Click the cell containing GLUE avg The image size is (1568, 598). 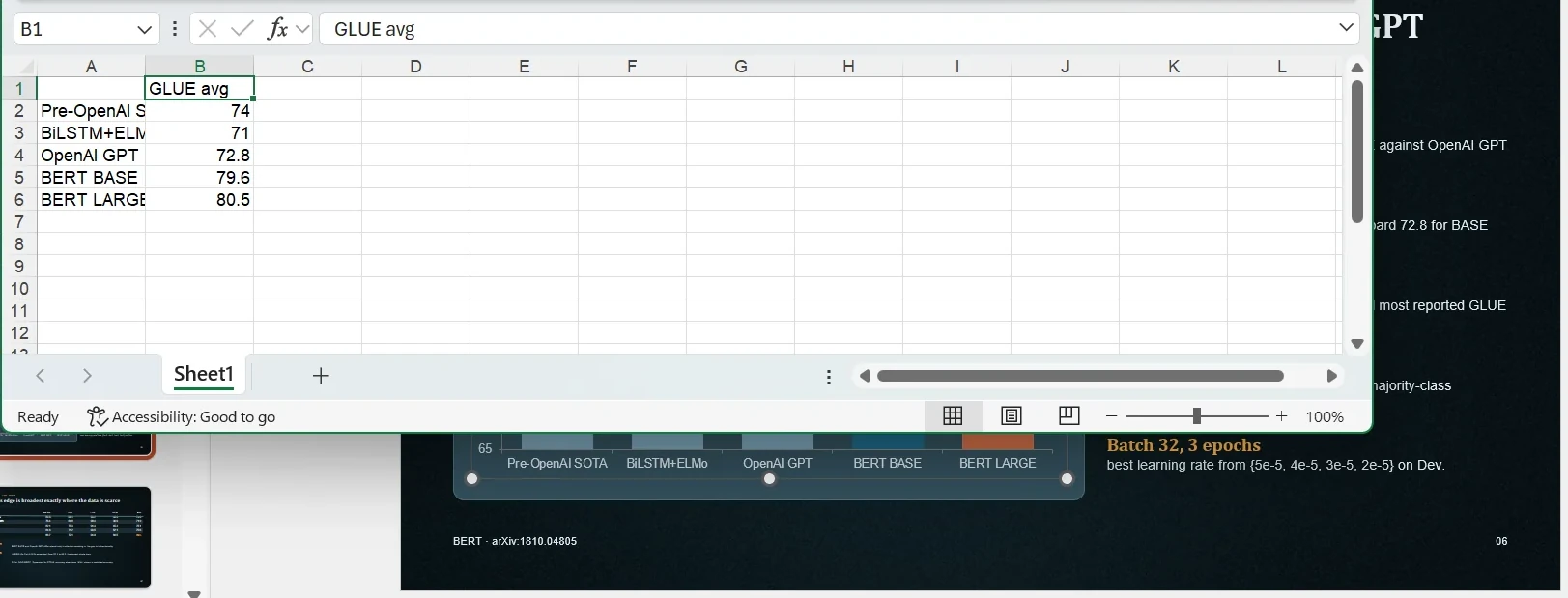[x=200, y=89]
